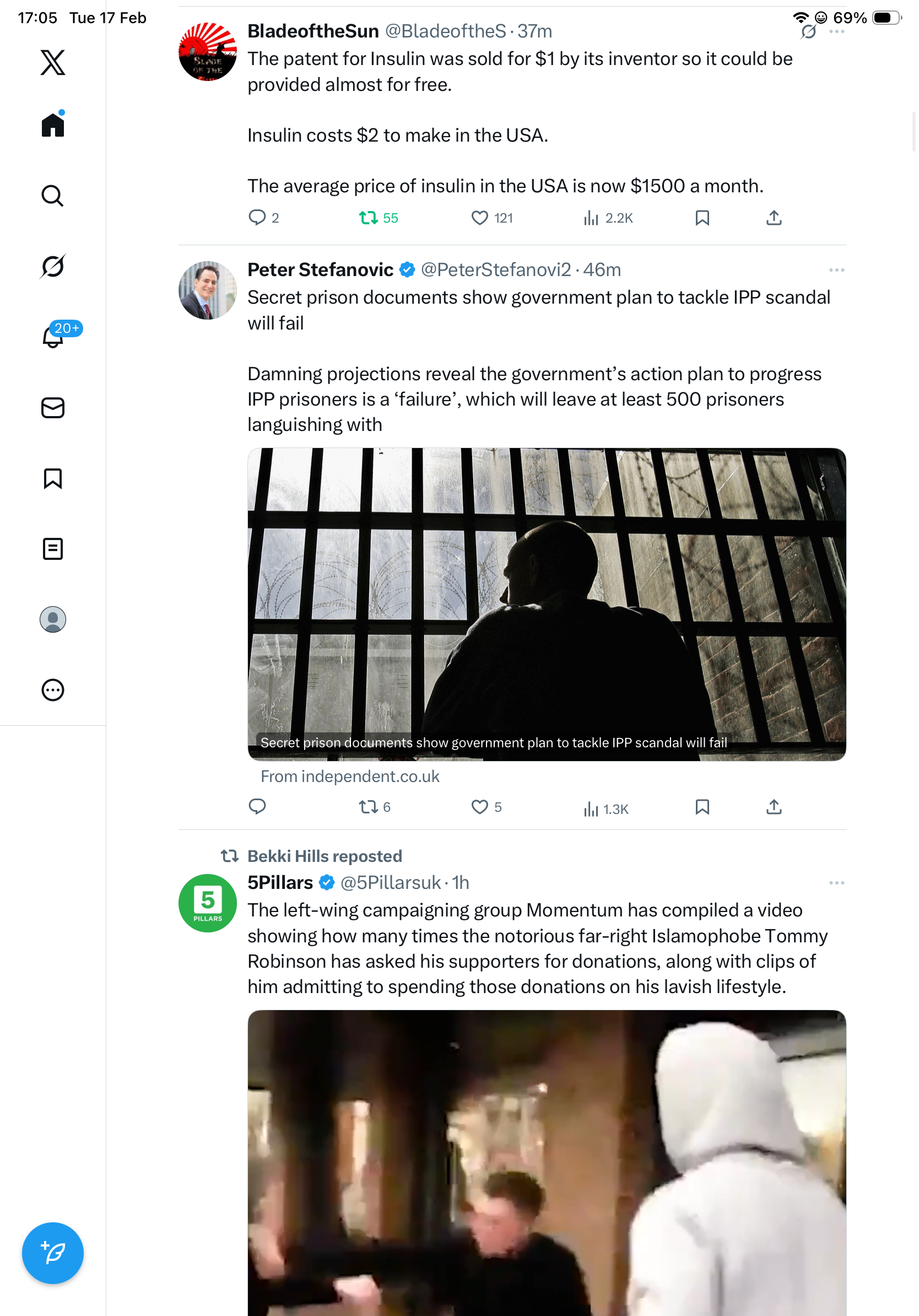The image size is (919, 1316).
Task: Bookmark the Peter Stefanovic post
Action: [702, 807]
